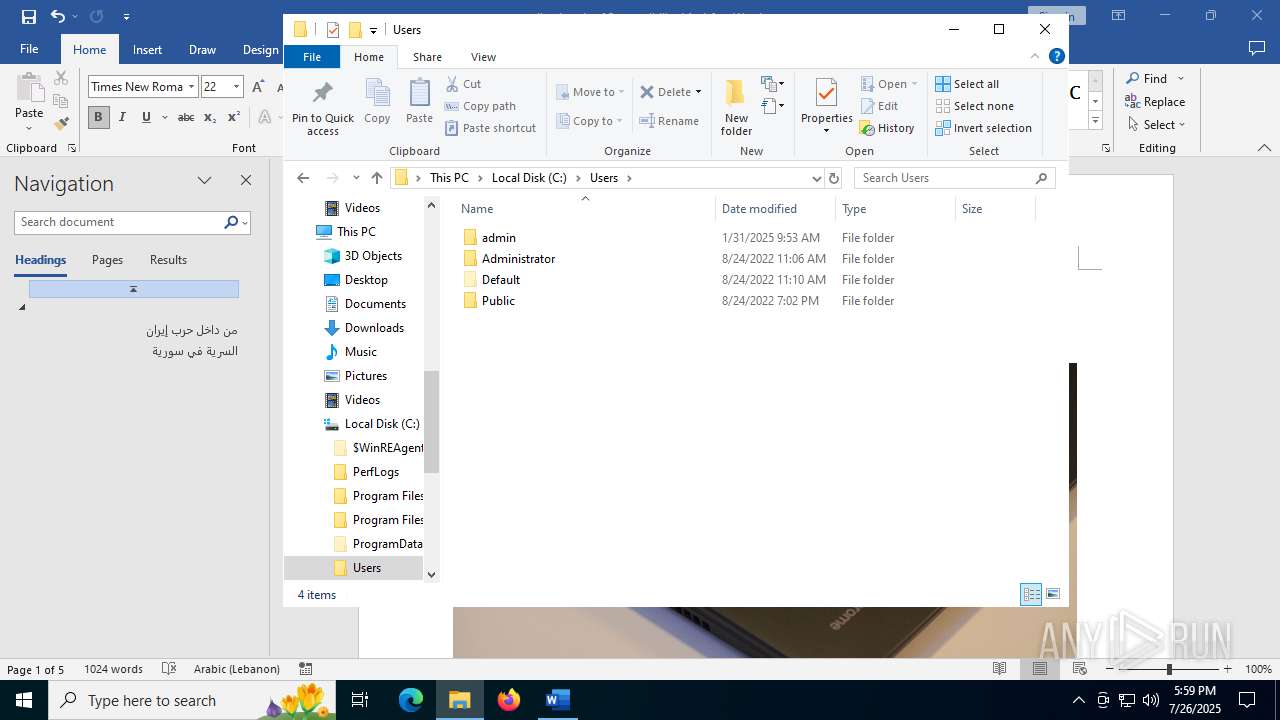Switch to Large icons view layout icon
Image resolution: width=1280 pixels, height=720 pixels.
tap(1053, 594)
